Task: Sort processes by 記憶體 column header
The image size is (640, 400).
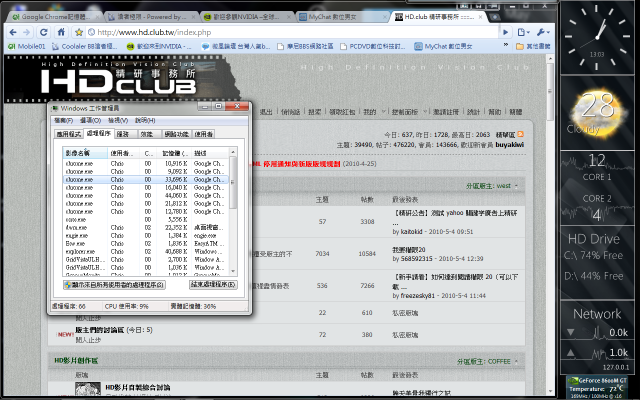Action: pyautogui.click(x=174, y=153)
